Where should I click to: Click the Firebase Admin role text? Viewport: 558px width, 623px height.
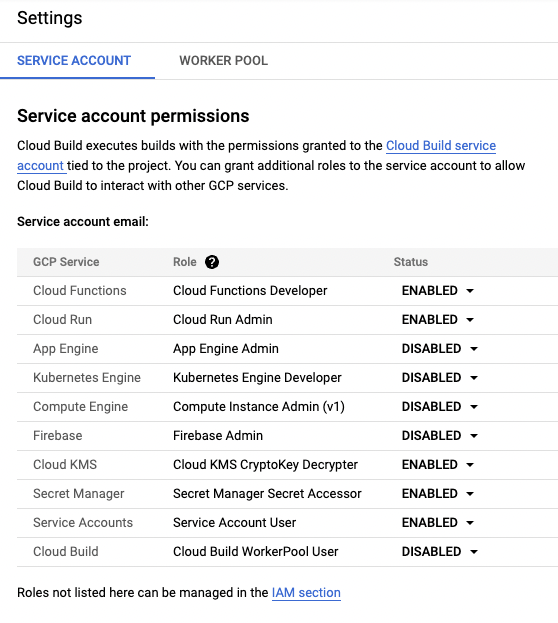(218, 436)
